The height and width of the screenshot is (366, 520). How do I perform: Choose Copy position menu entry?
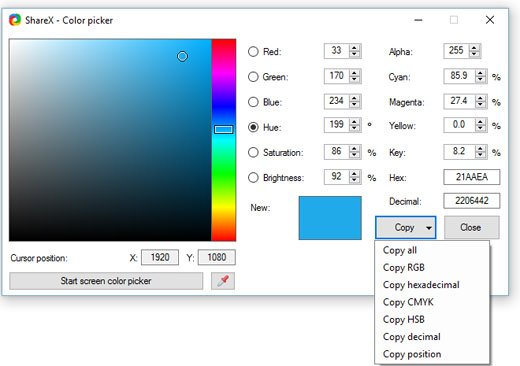pyautogui.click(x=432, y=354)
